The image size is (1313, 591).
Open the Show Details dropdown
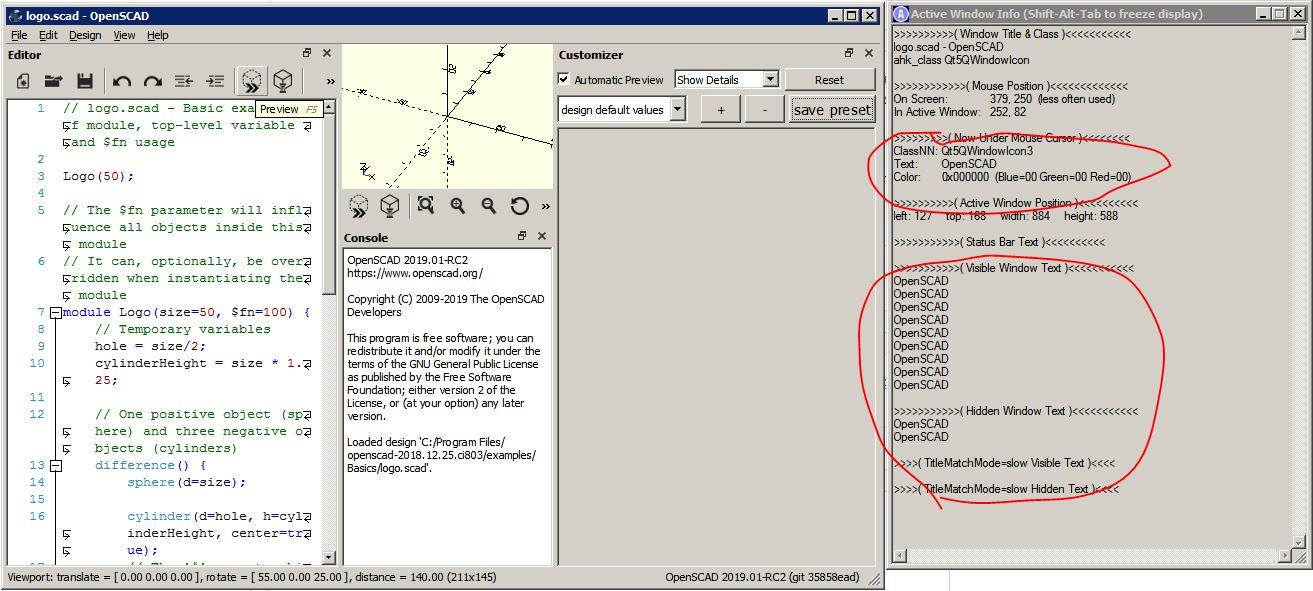[727, 79]
